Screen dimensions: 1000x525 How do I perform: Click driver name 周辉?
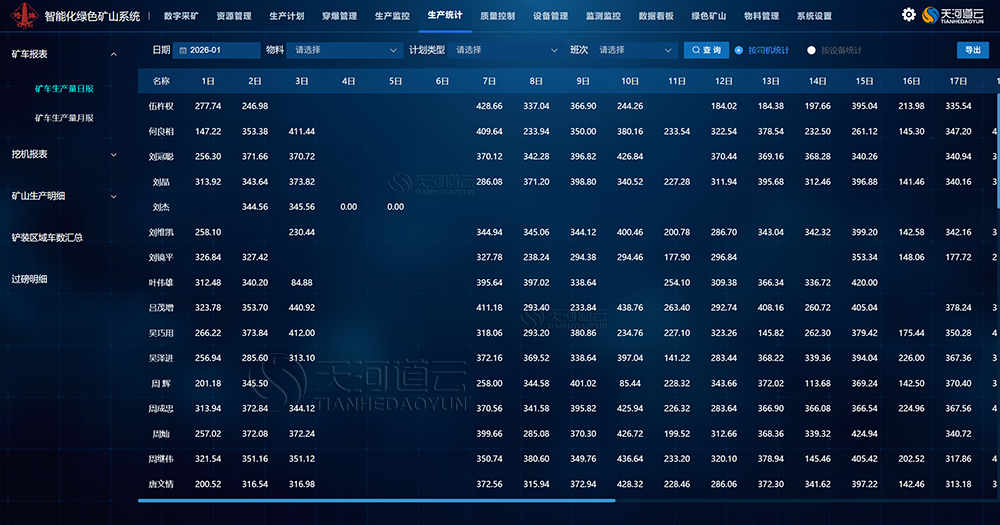(x=161, y=383)
